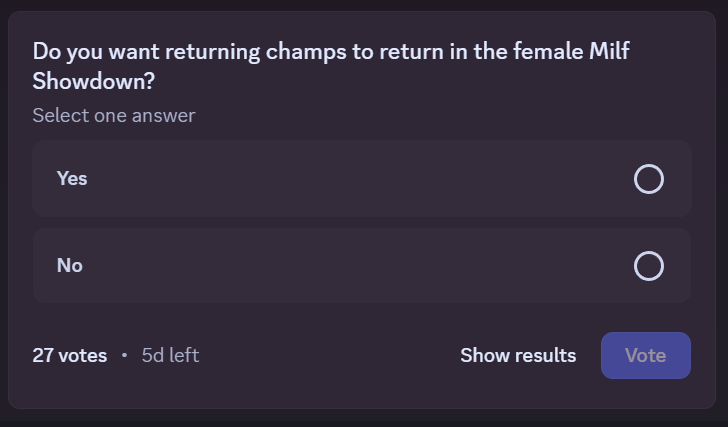
Task: Click the Yes answer label text
Action: coord(72,179)
